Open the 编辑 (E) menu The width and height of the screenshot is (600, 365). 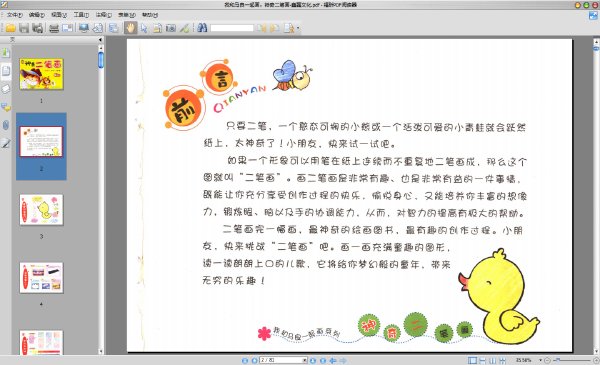click(37, 15)
